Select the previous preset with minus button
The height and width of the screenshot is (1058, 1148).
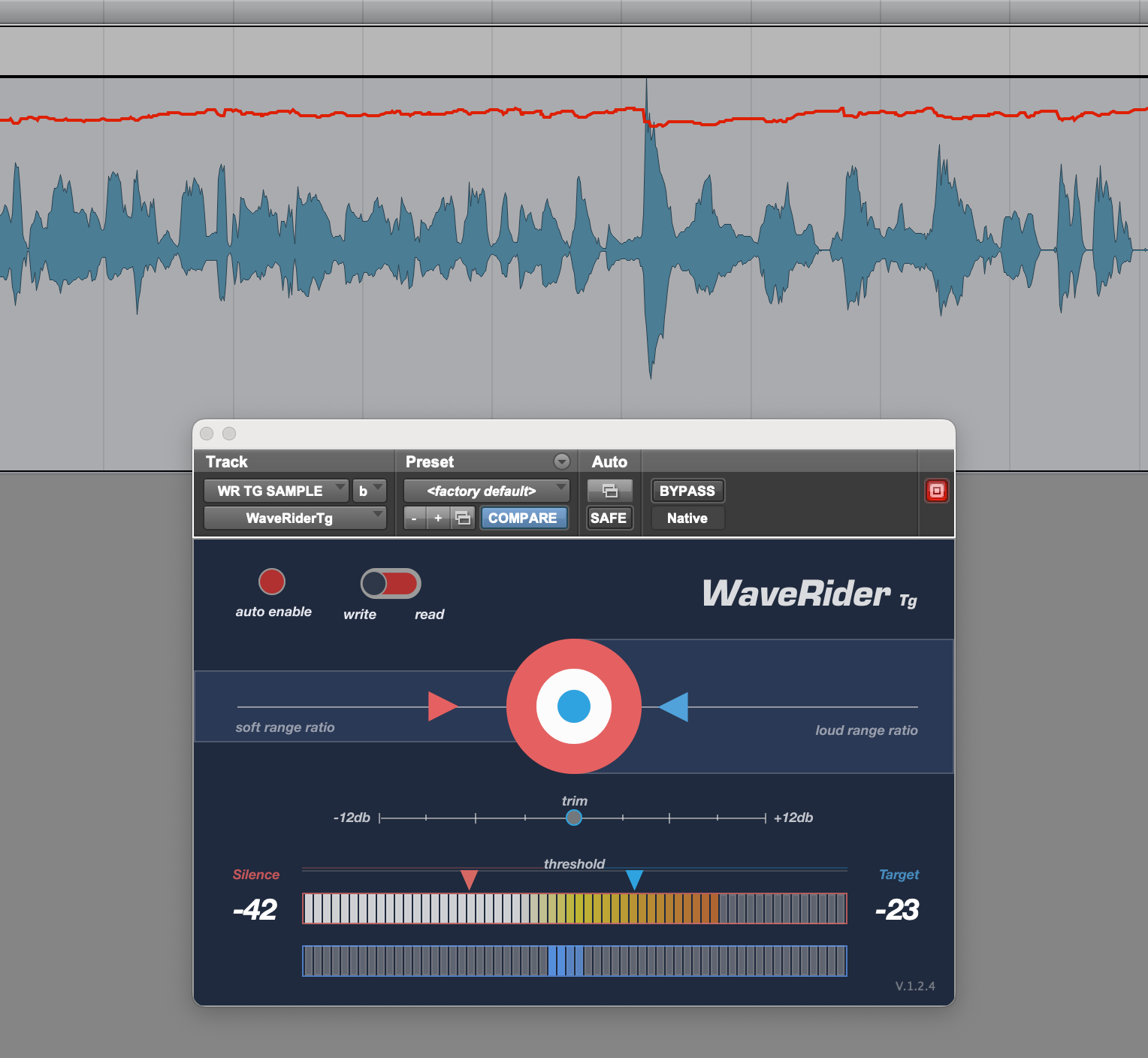pos(414,518)
